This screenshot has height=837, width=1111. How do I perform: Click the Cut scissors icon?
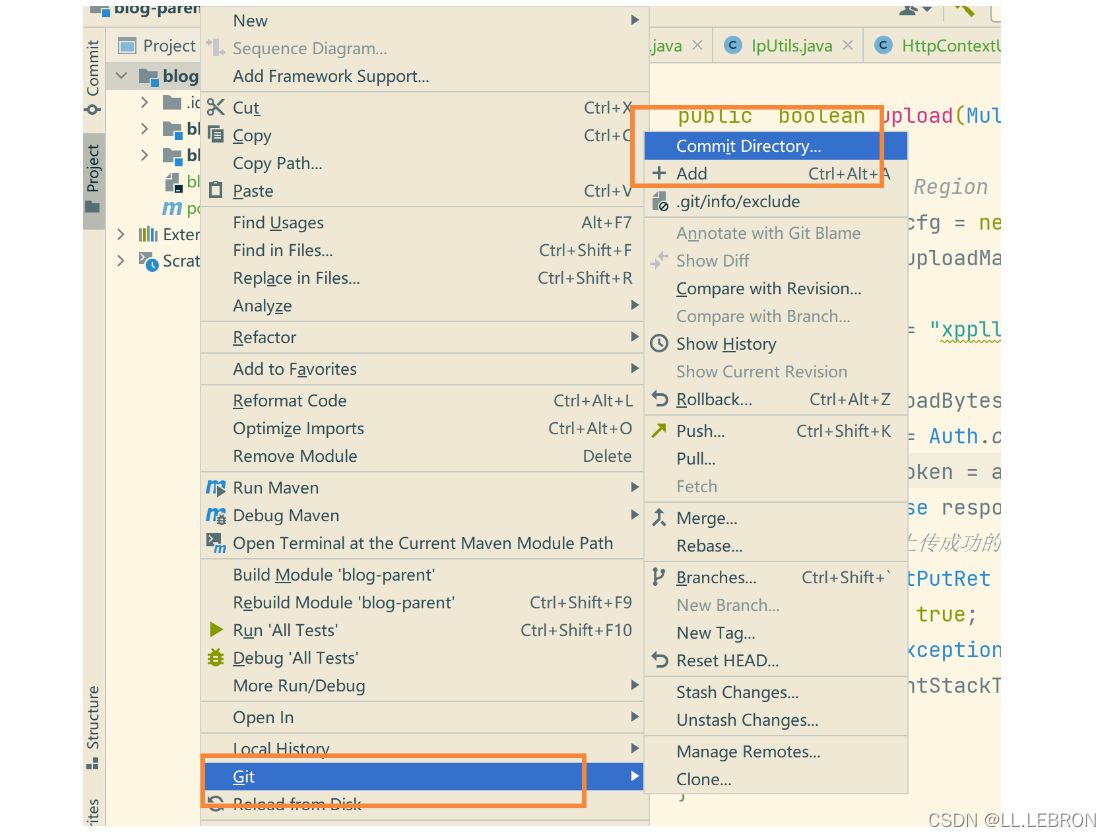pyautogui.click(x=216, y=107)
